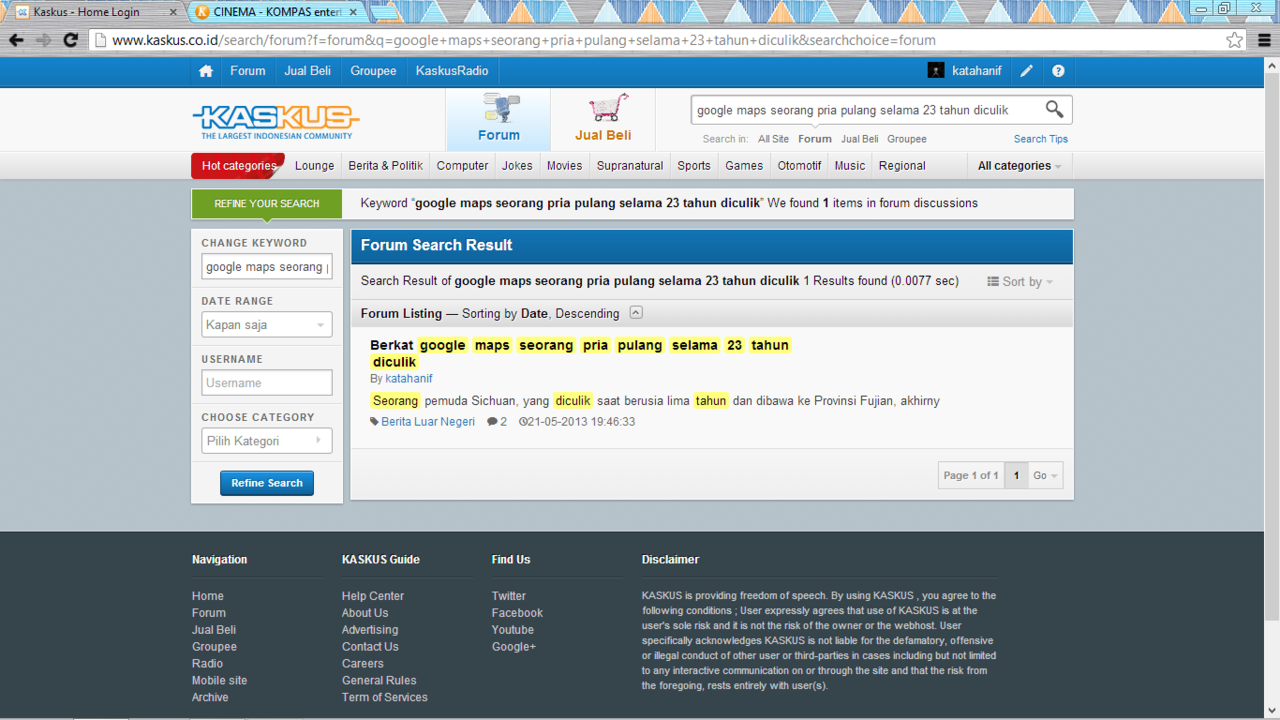The height and width of the screenshot is (720, 1280).
Task: Open the Games category
Action: pos(744,166)
